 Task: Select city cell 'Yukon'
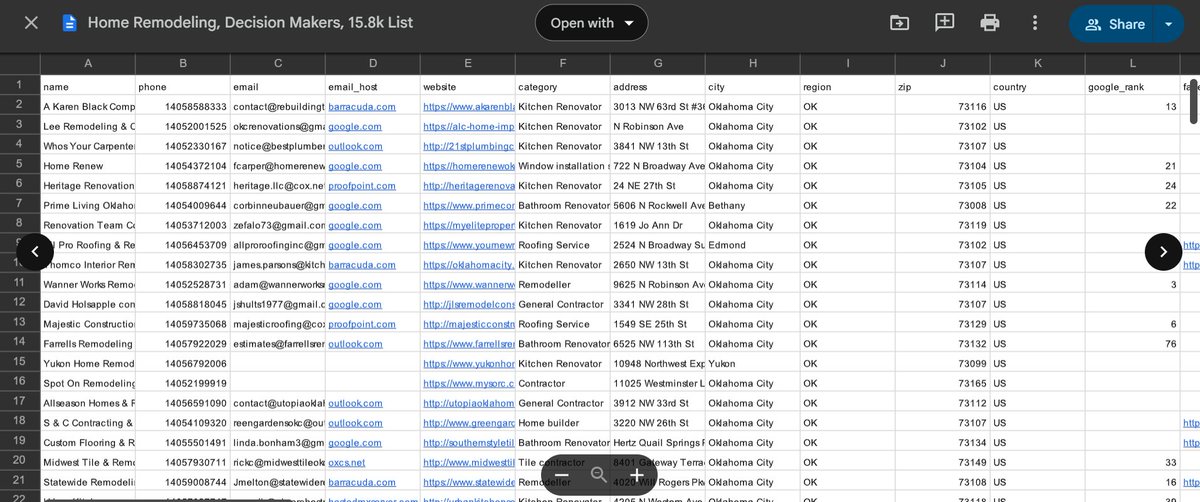[x=752, y=363]
